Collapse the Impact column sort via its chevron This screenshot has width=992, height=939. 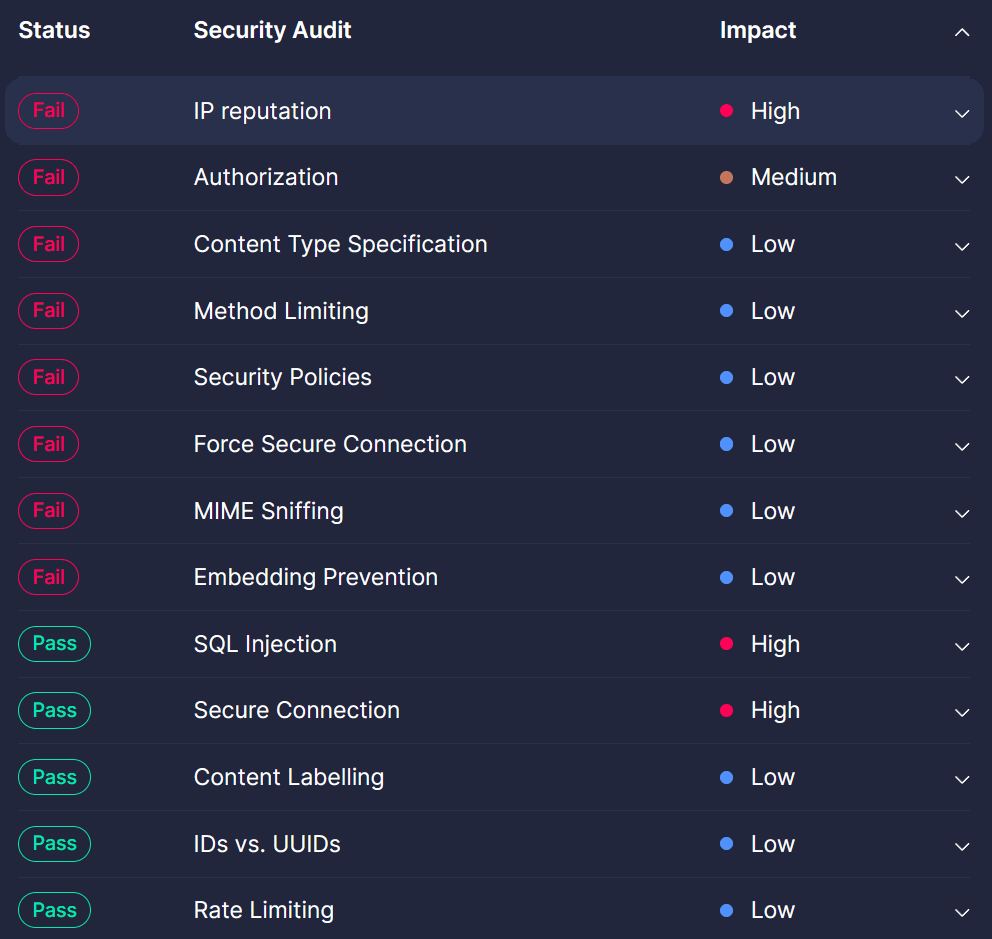coord(962,32)
